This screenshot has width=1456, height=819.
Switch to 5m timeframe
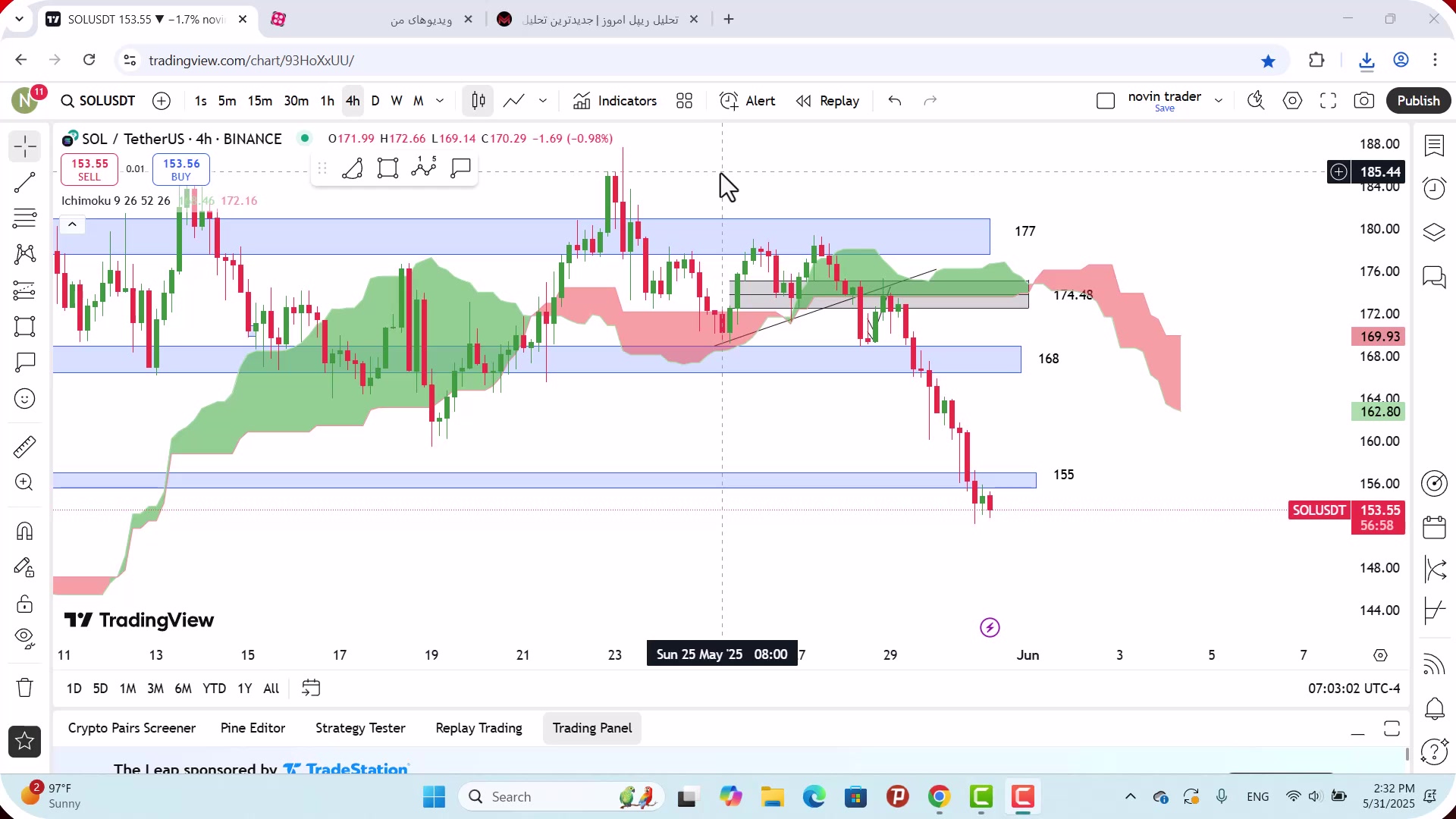[x=227, y=101]
